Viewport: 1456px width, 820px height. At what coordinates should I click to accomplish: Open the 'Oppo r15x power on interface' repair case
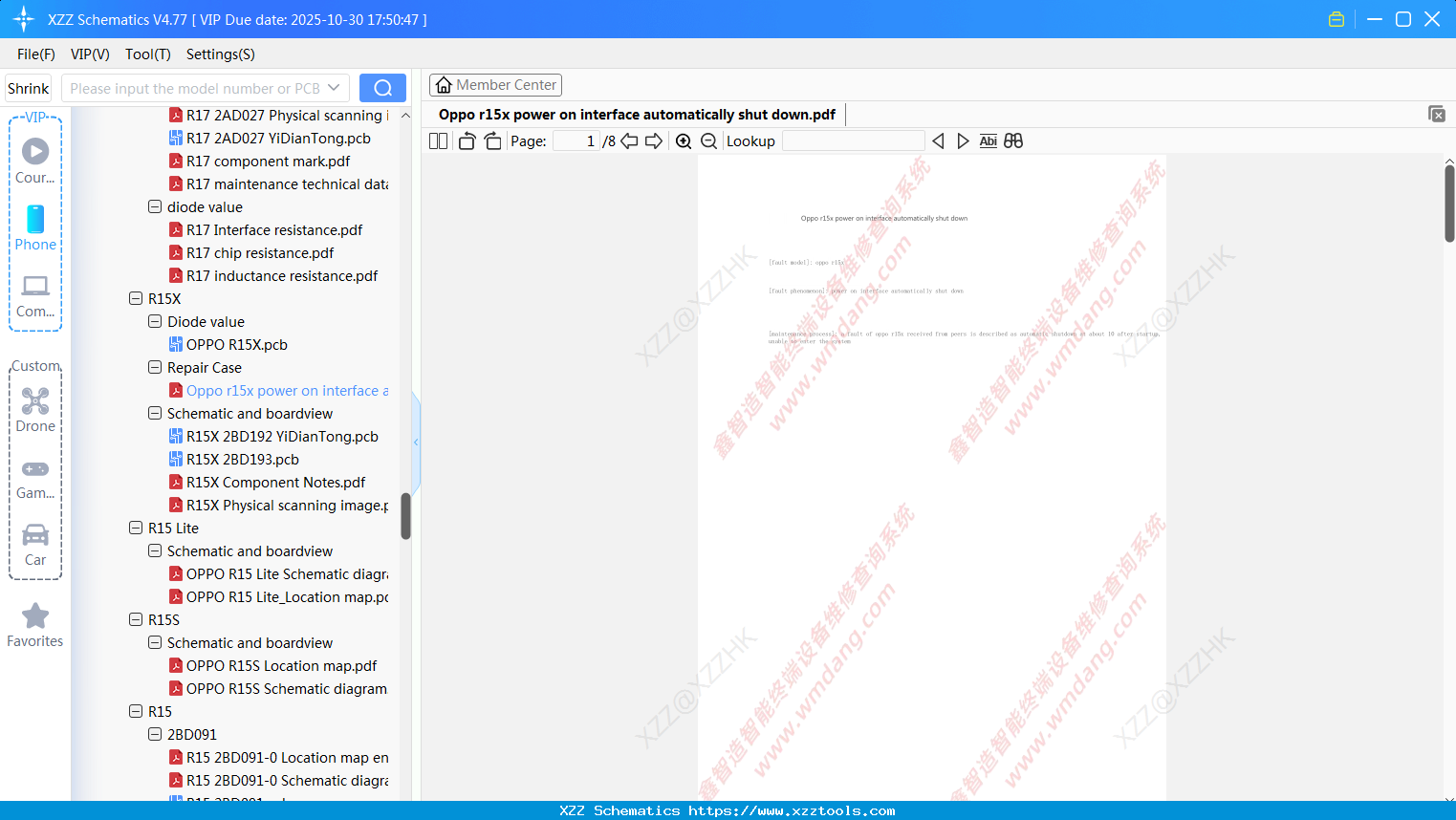(288, 390)
